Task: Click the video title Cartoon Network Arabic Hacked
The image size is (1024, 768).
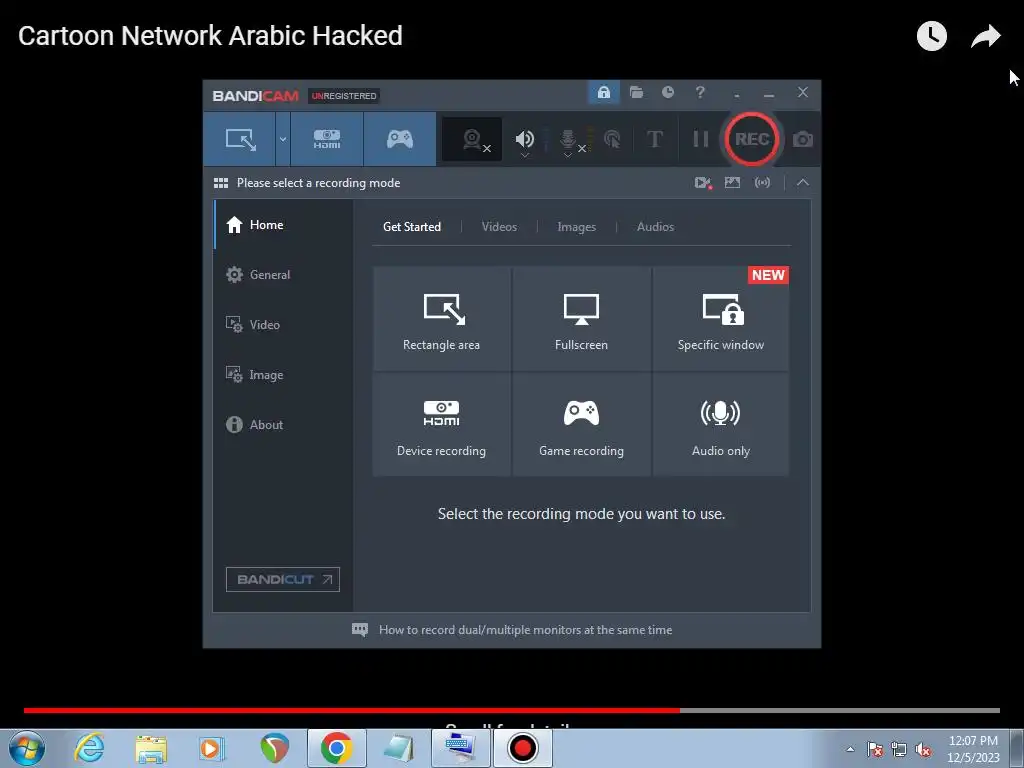Action: point(210,36)
